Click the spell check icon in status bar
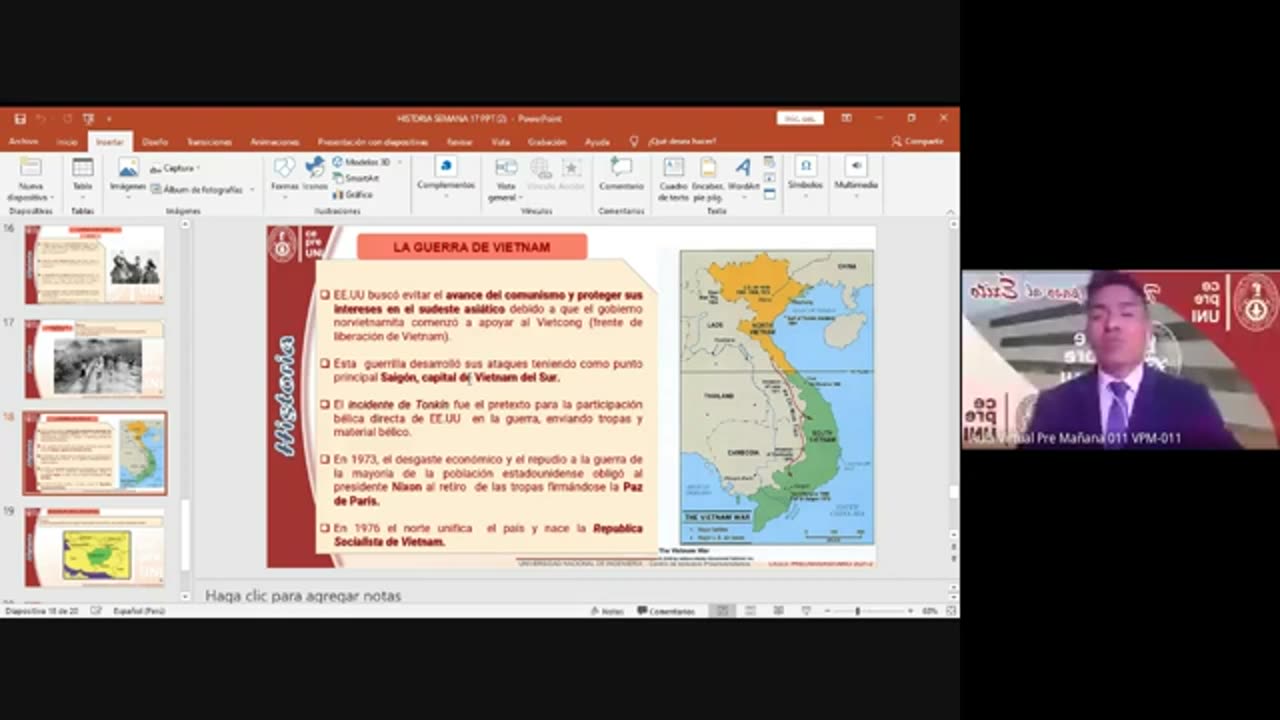 click(x=97, y=611)
